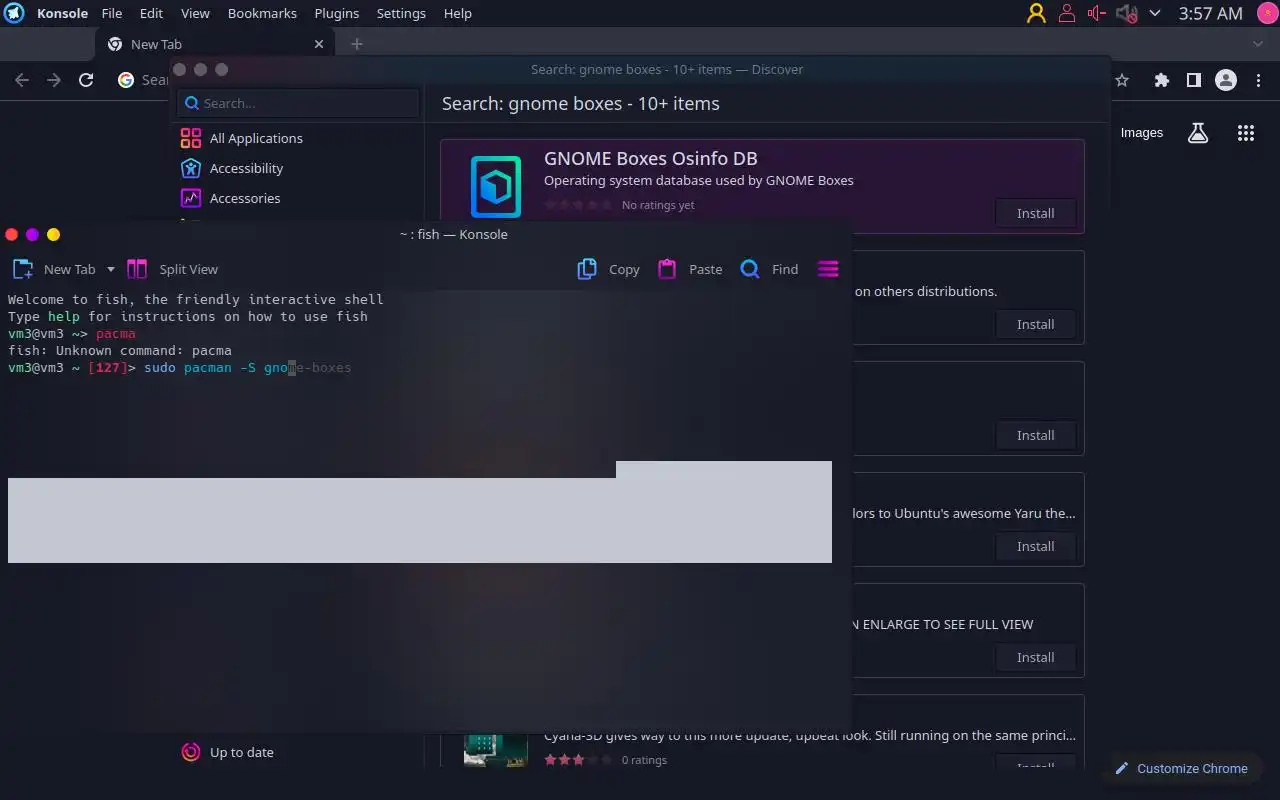The image size is (1280, 800).
Task: Click the pink user outline tray icon
Action: point(1066,13)
